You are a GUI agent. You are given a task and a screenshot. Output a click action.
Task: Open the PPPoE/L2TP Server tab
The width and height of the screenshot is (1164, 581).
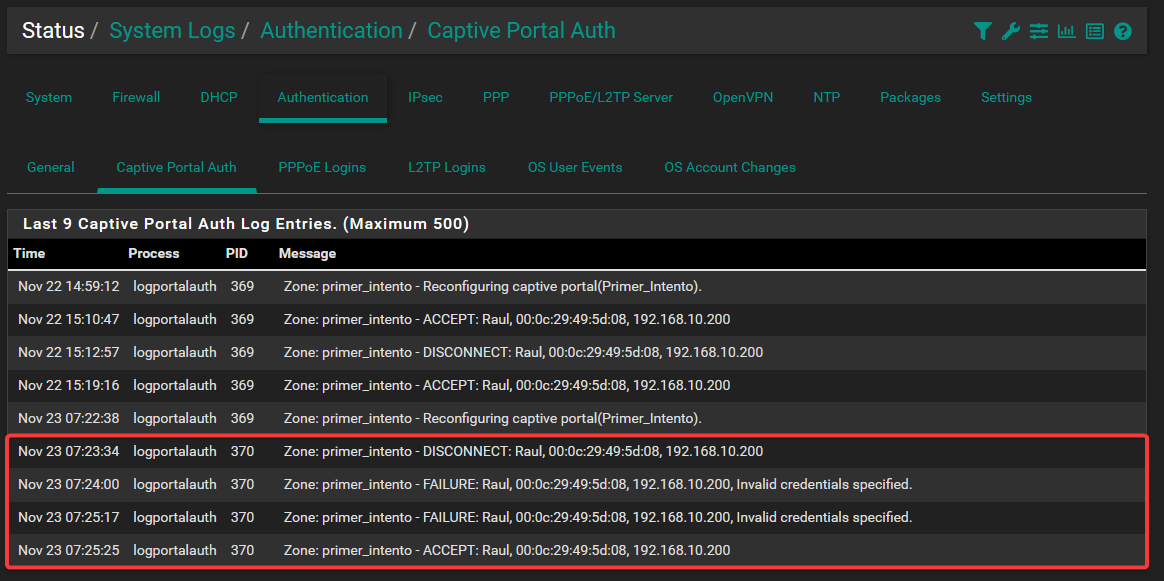[x=611, y=97]
